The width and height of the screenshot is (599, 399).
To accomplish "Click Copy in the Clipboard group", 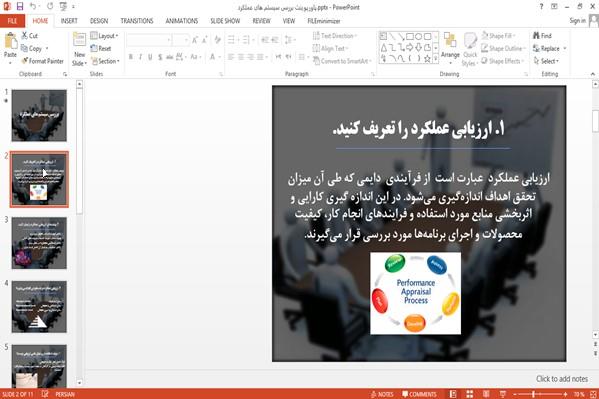I will pyautogui.click(x=32, y=49).
